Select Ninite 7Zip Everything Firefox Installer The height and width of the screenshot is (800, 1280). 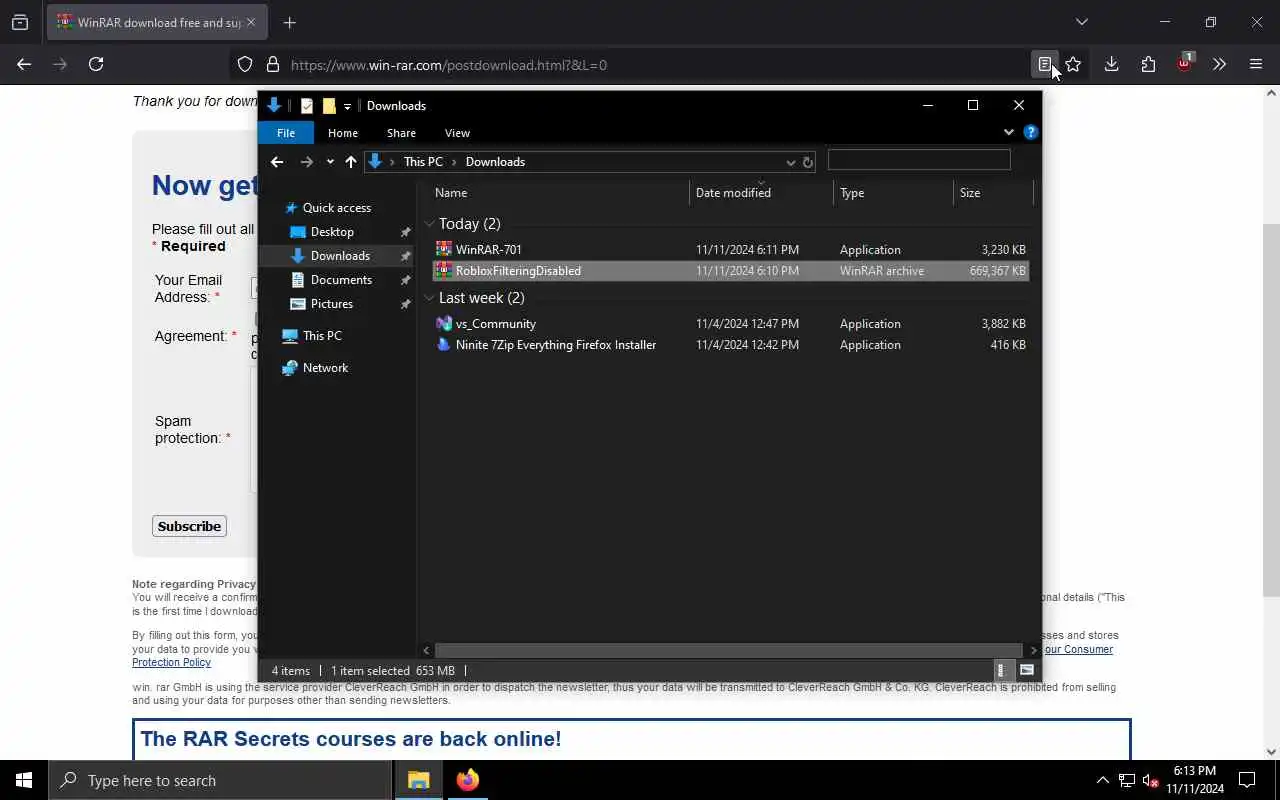pyautogui.click(x=730, y=345)
